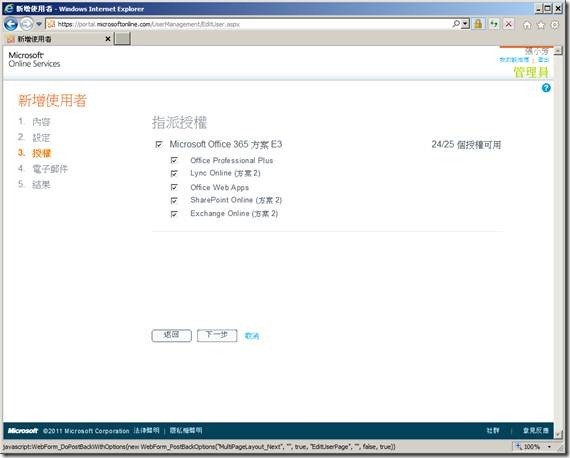
Task: Click the security padlock icon
Action: click(x=478, y=24)
